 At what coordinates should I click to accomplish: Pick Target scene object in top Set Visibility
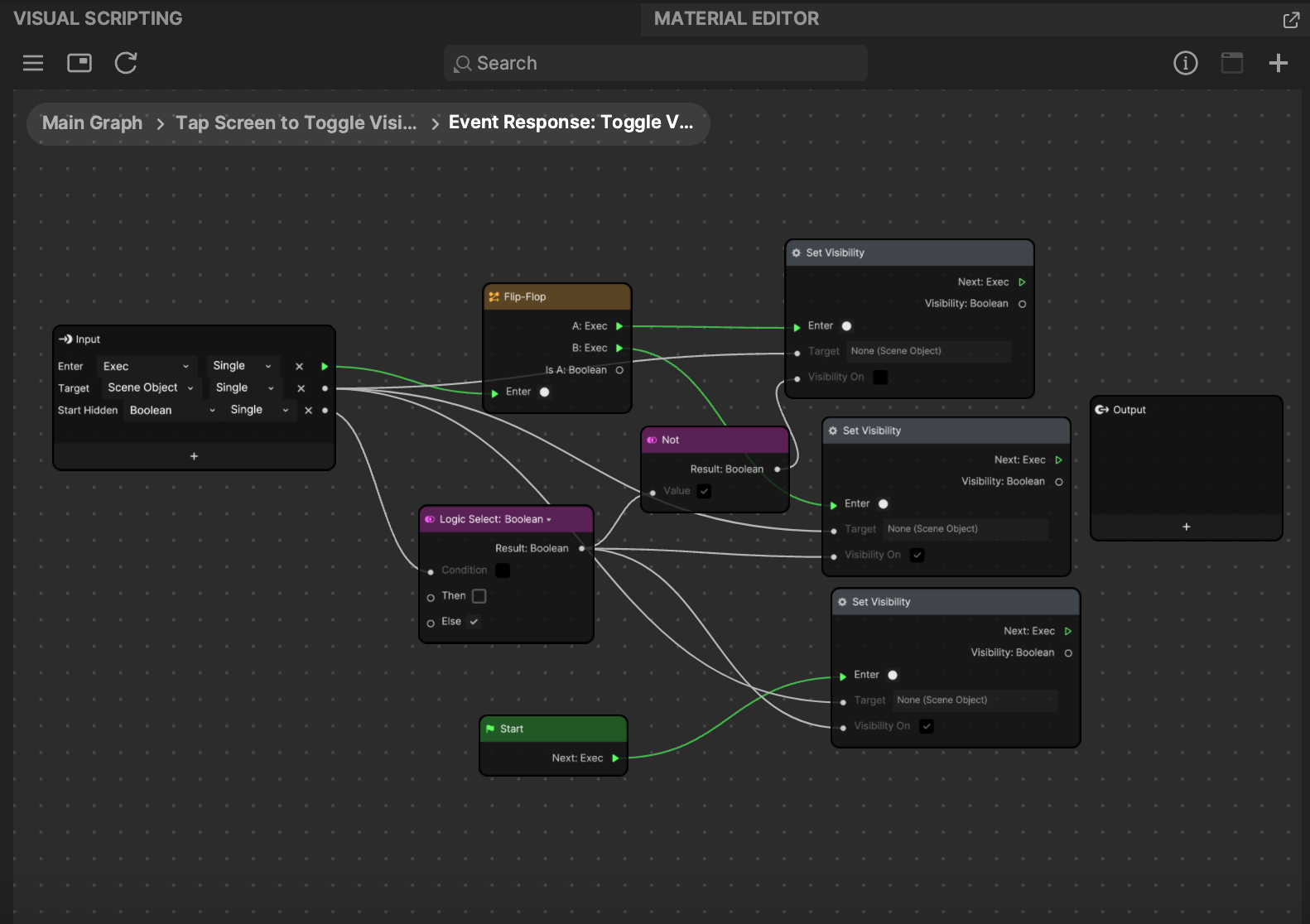928,351
